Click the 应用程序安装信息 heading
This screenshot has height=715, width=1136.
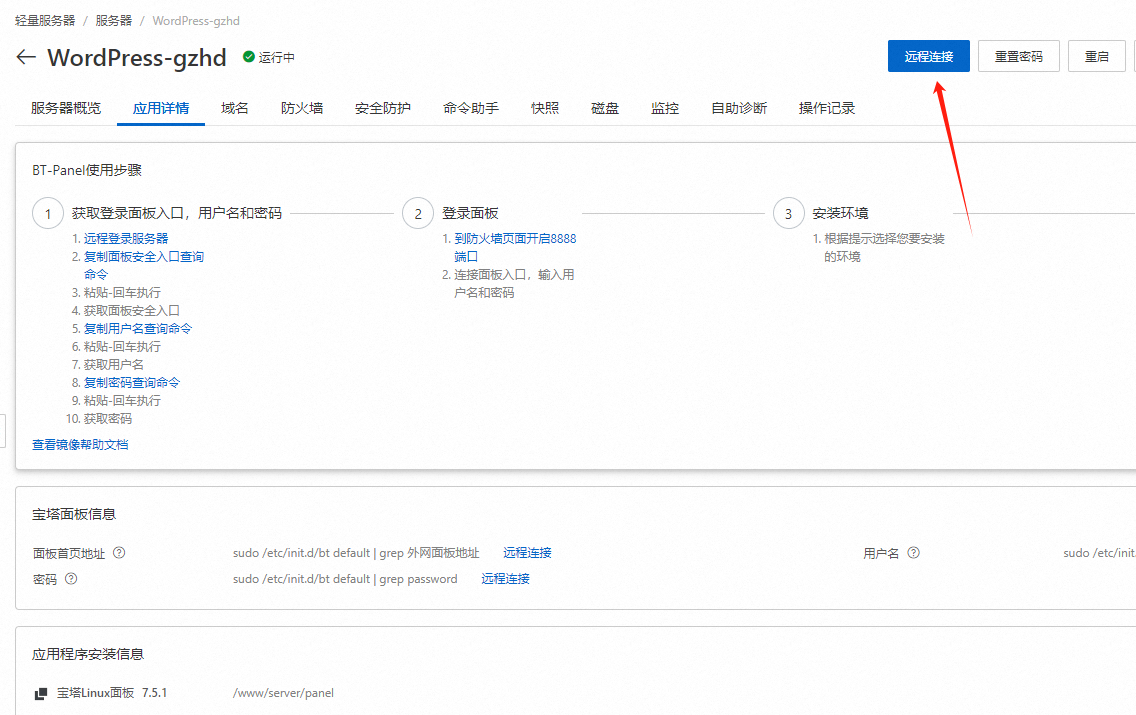88,654
